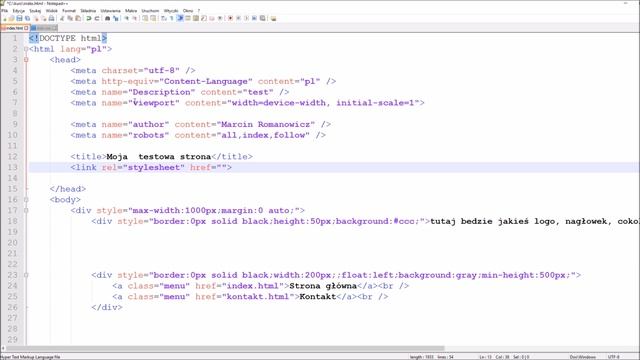Click the Copy toolbar icon

click(70, 18)
